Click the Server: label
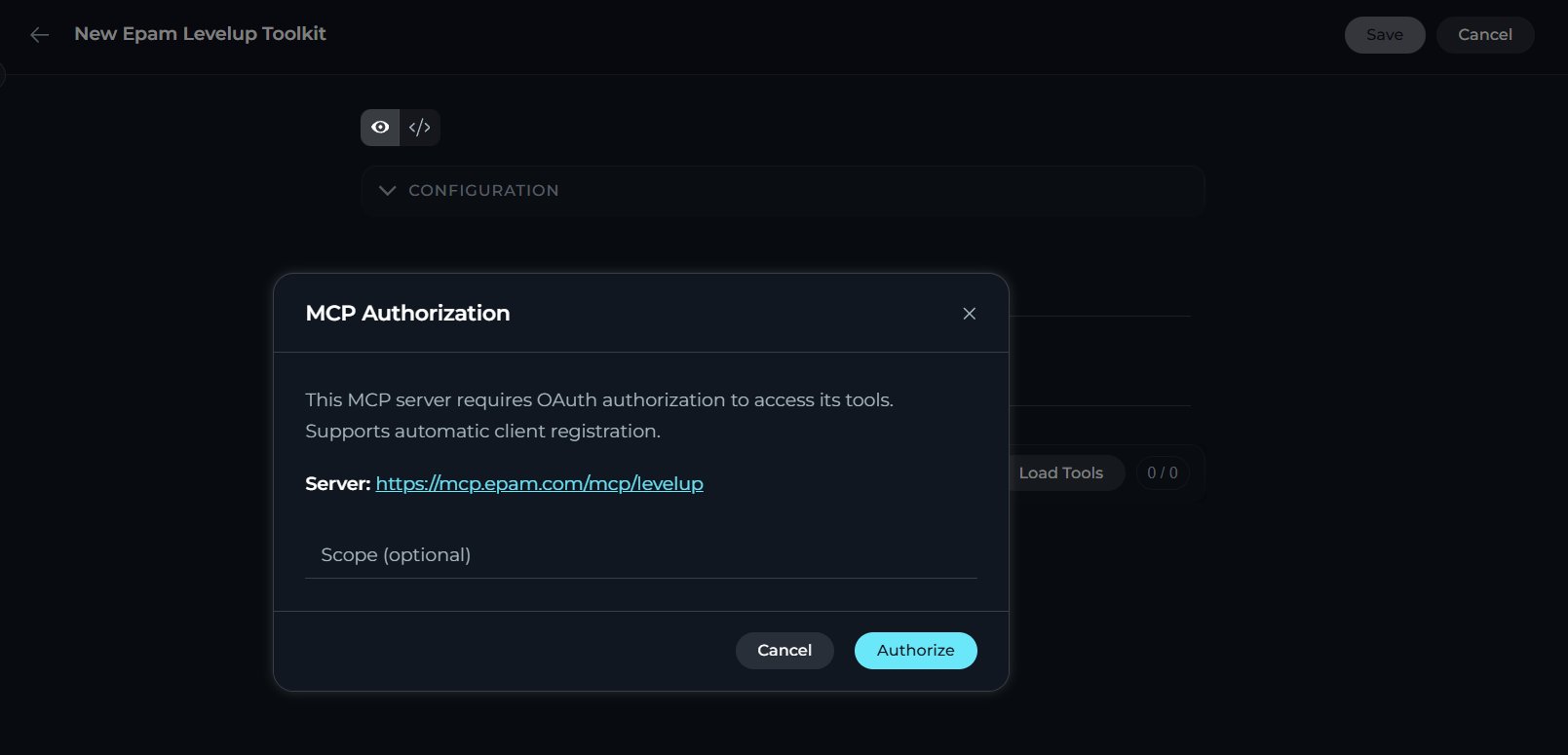Viewport: 1568px width, 755px height. tap(338, 483)
